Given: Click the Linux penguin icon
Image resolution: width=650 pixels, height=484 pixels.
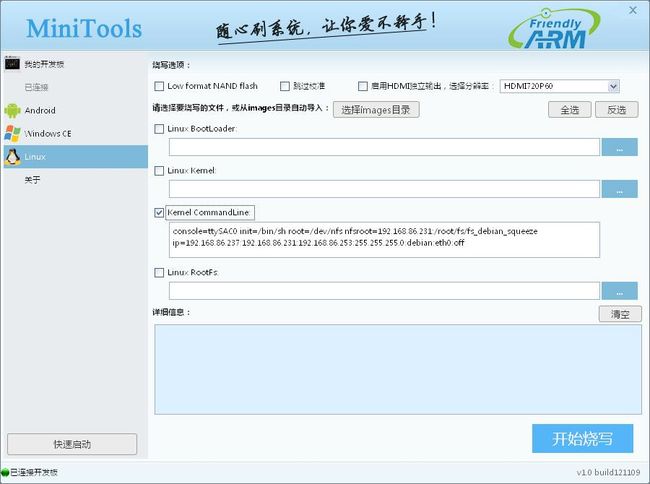Looking at the screenshot, I should click(x=12, y=157).
